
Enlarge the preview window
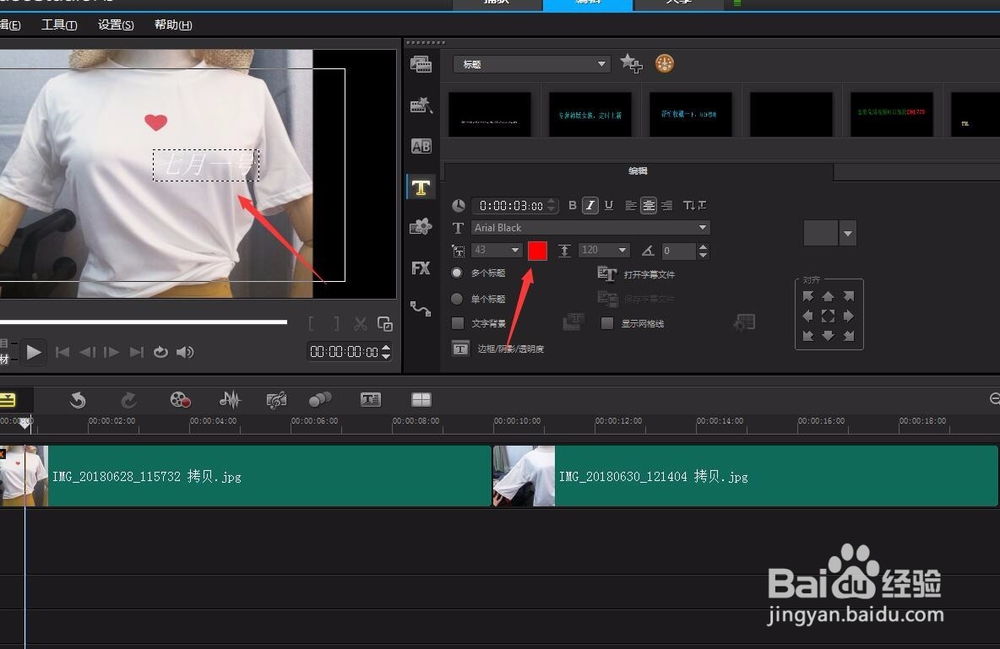385,324
